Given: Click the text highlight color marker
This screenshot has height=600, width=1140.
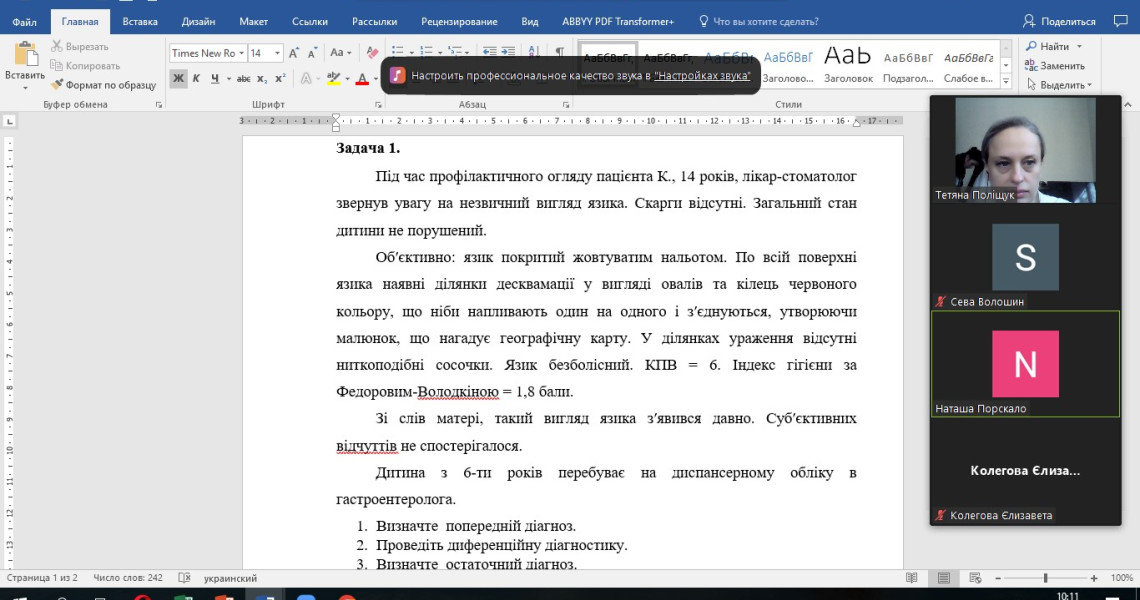Looking at the screenshot, I should [335, 79].
